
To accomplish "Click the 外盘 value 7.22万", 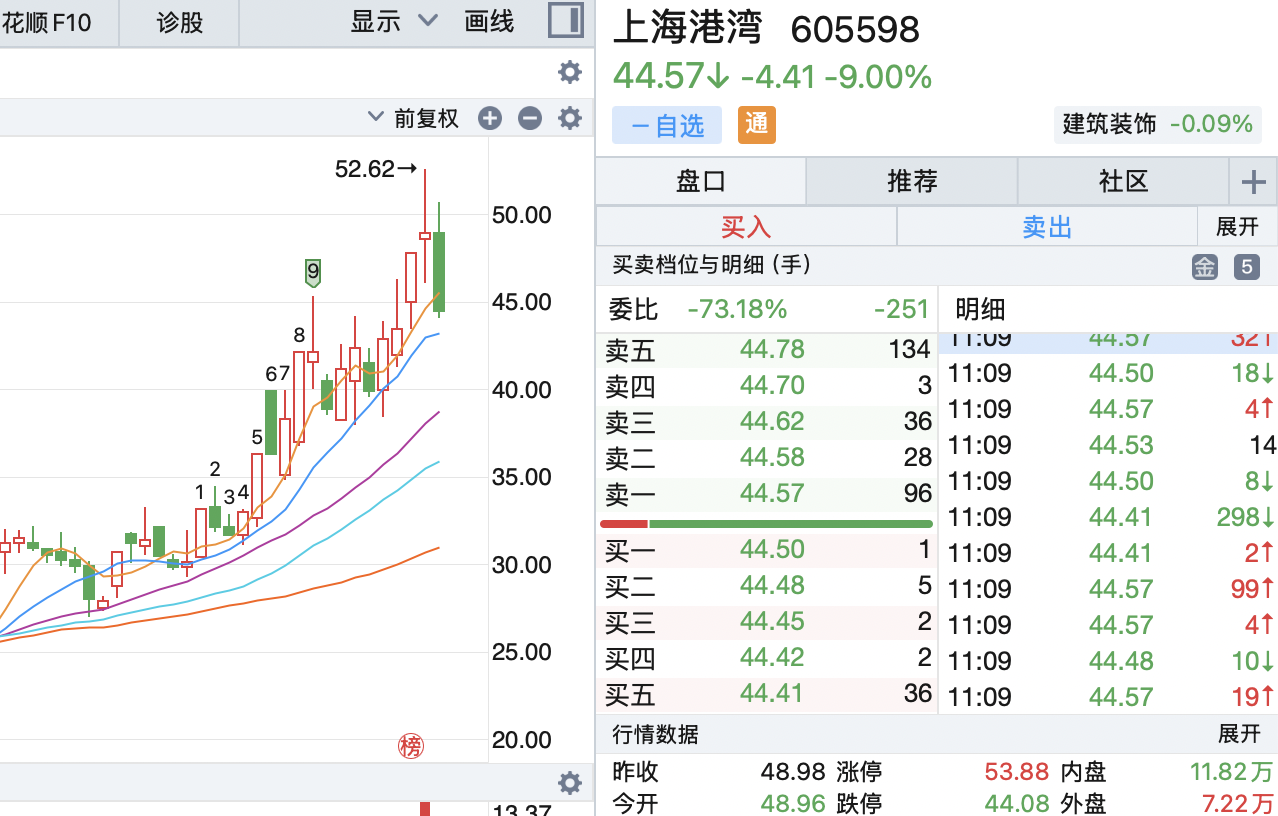I will point(1238,803).
